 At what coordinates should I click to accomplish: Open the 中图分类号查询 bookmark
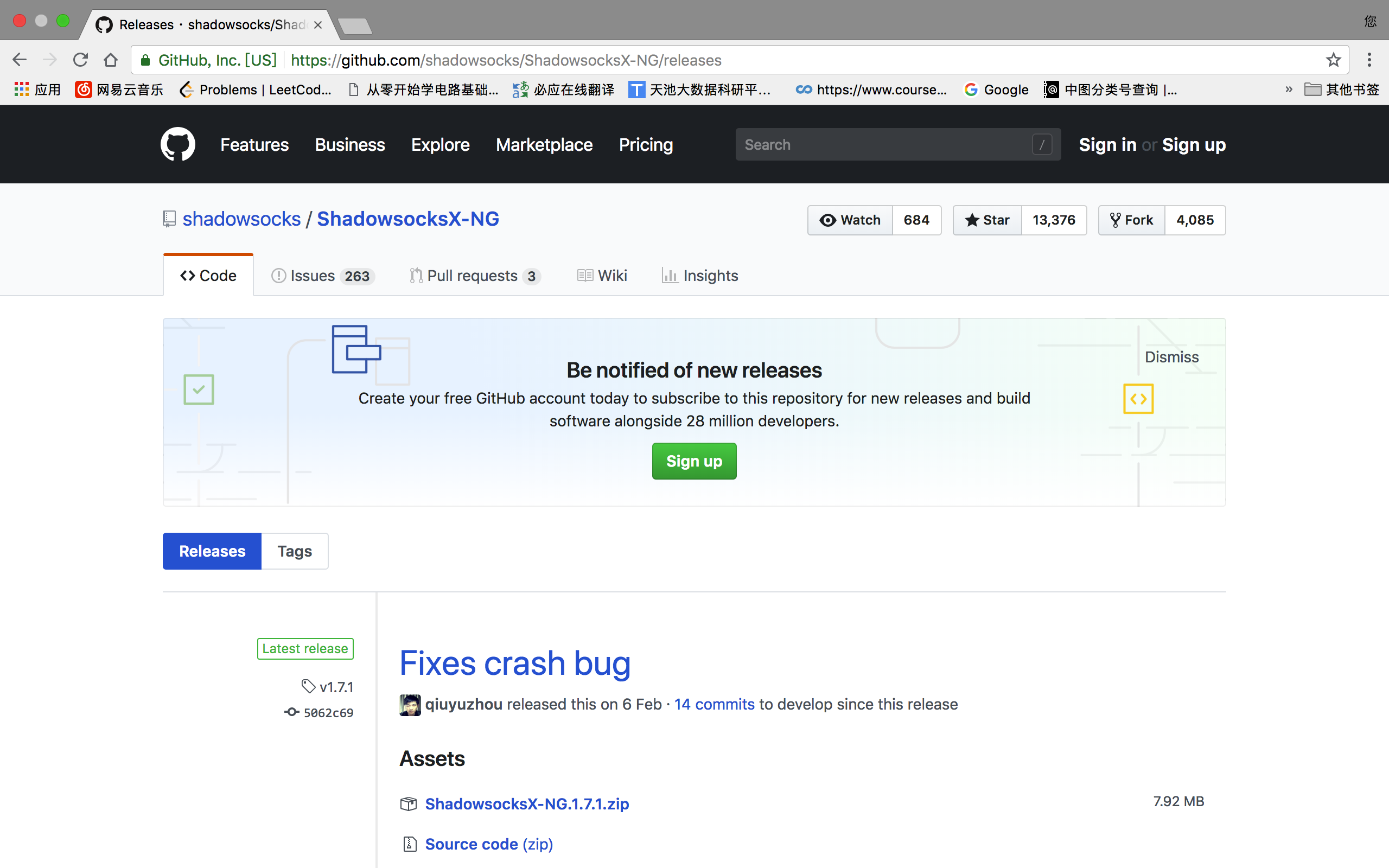1111,90
